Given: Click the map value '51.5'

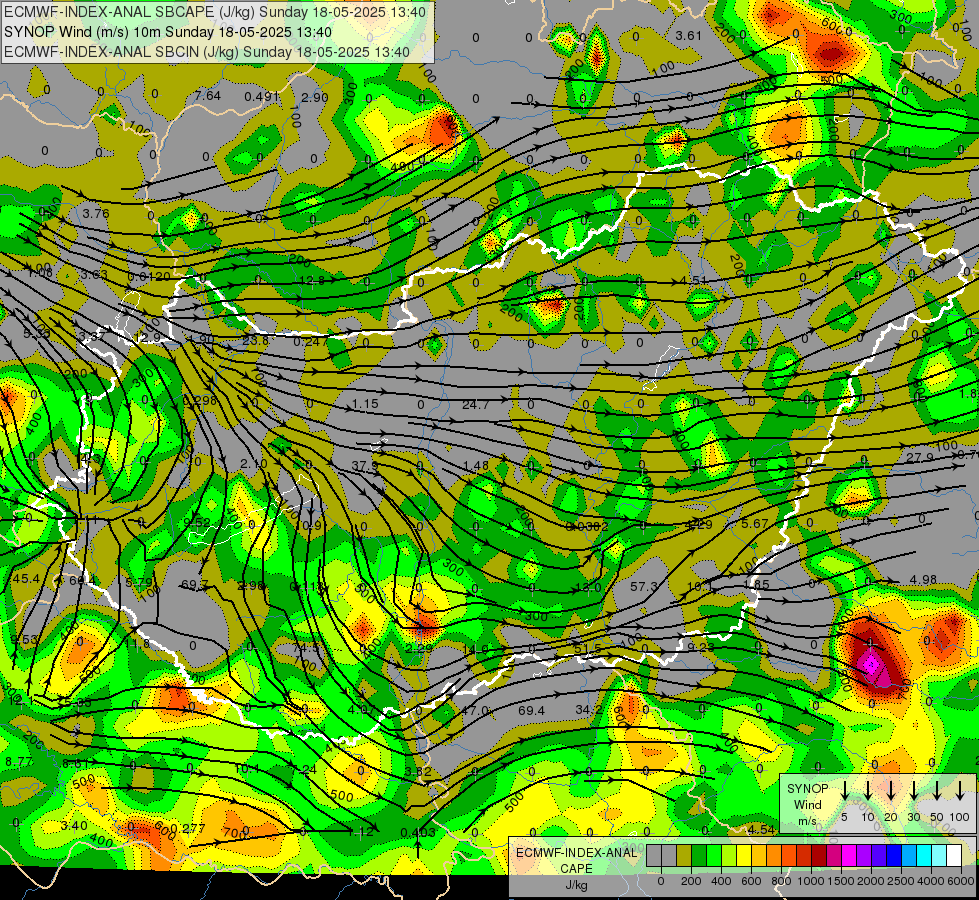Looking at the screenshot, I should click(588, 649).
